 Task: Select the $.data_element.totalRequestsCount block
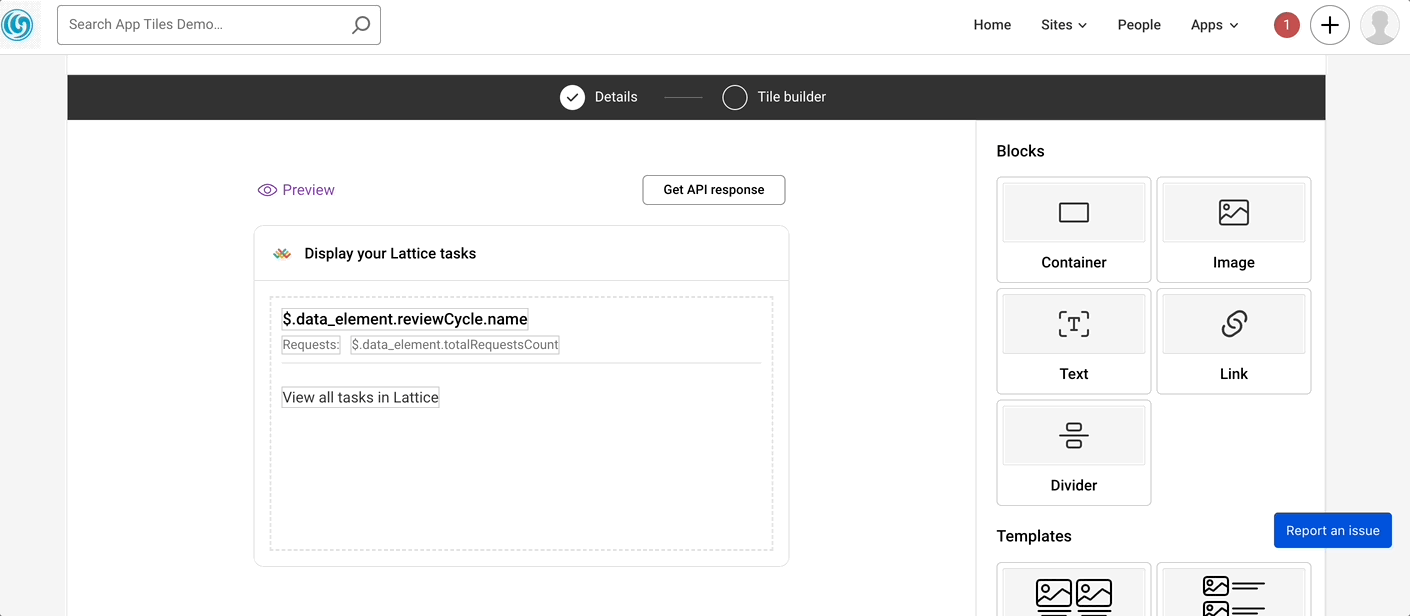pyautogui.click(x=455, y=345)
